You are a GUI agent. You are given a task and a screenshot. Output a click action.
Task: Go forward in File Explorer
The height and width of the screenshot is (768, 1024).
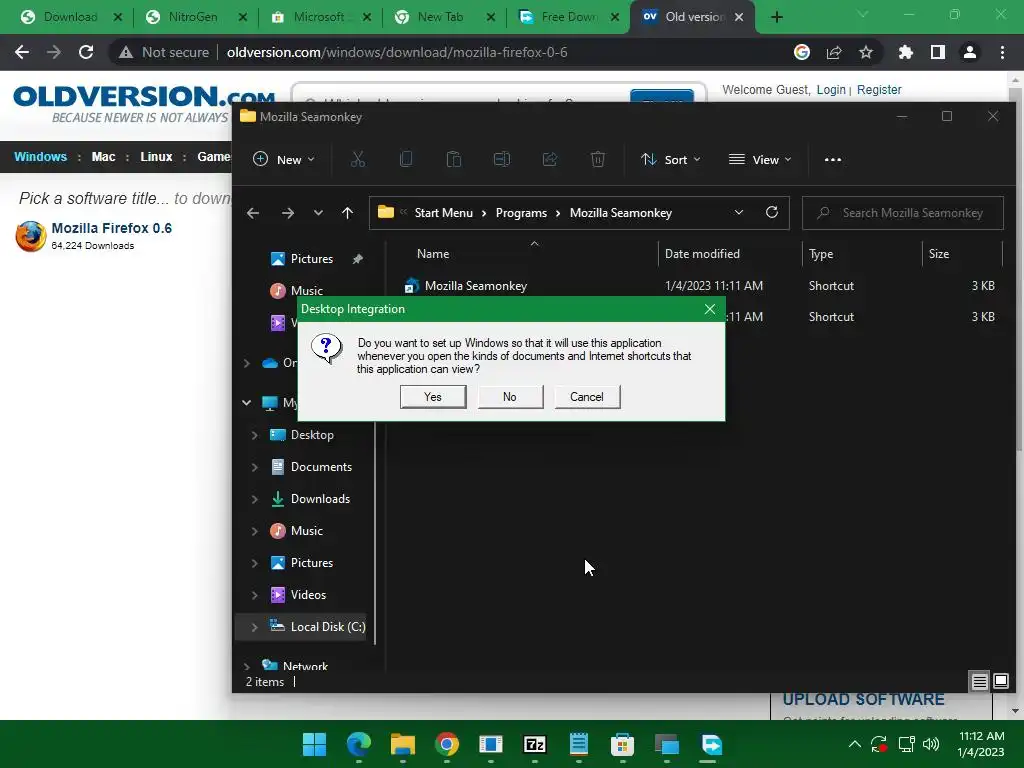pos(287,213)
